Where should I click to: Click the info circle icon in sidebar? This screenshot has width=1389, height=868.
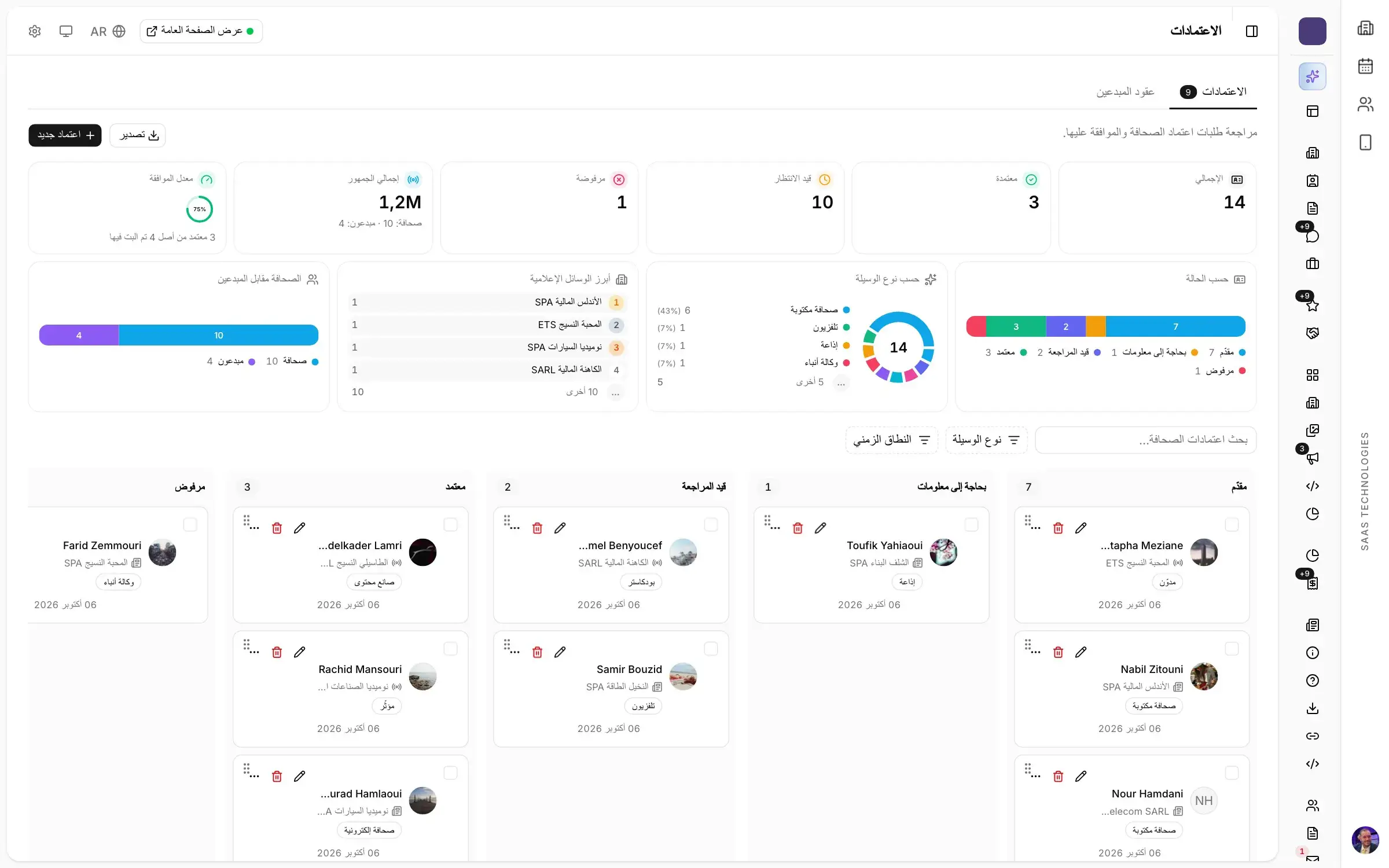pos(1312,653)
